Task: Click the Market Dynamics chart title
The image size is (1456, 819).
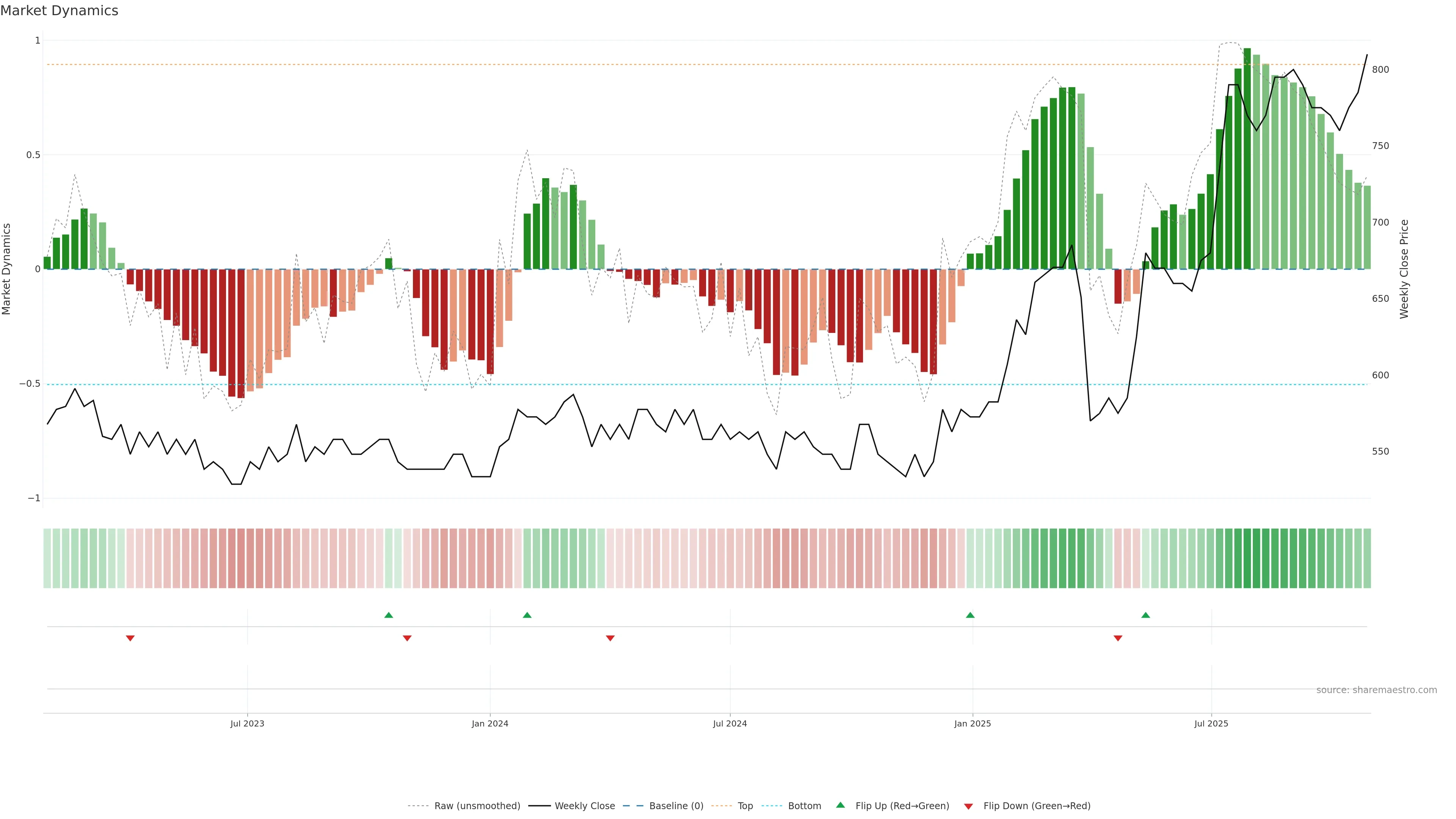Action: [60, 11]
